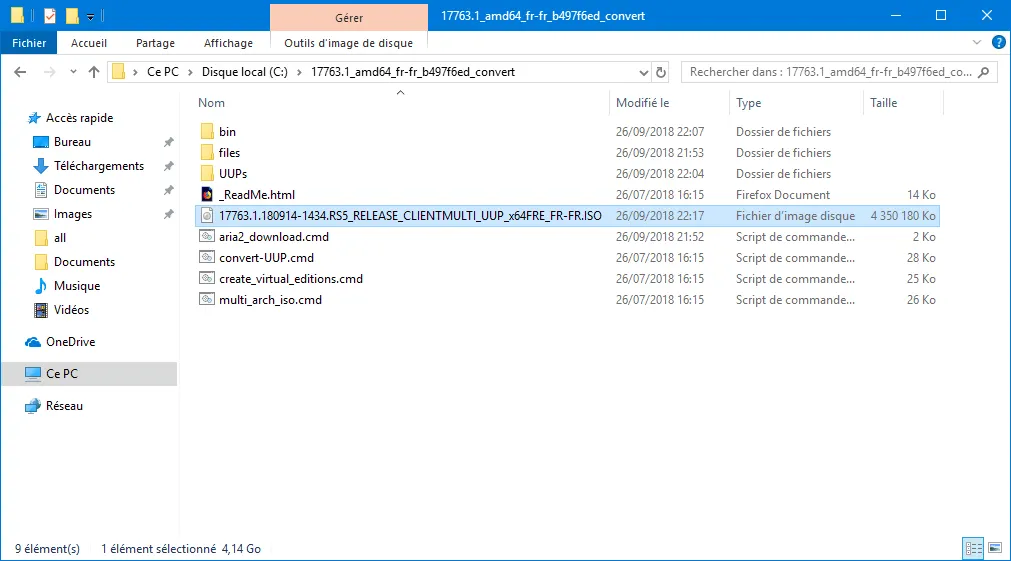Screen dimensions: 1011x561
Task: Select the ISO disk image file icon
Action: pyautogui.click(x=207, y=216)
